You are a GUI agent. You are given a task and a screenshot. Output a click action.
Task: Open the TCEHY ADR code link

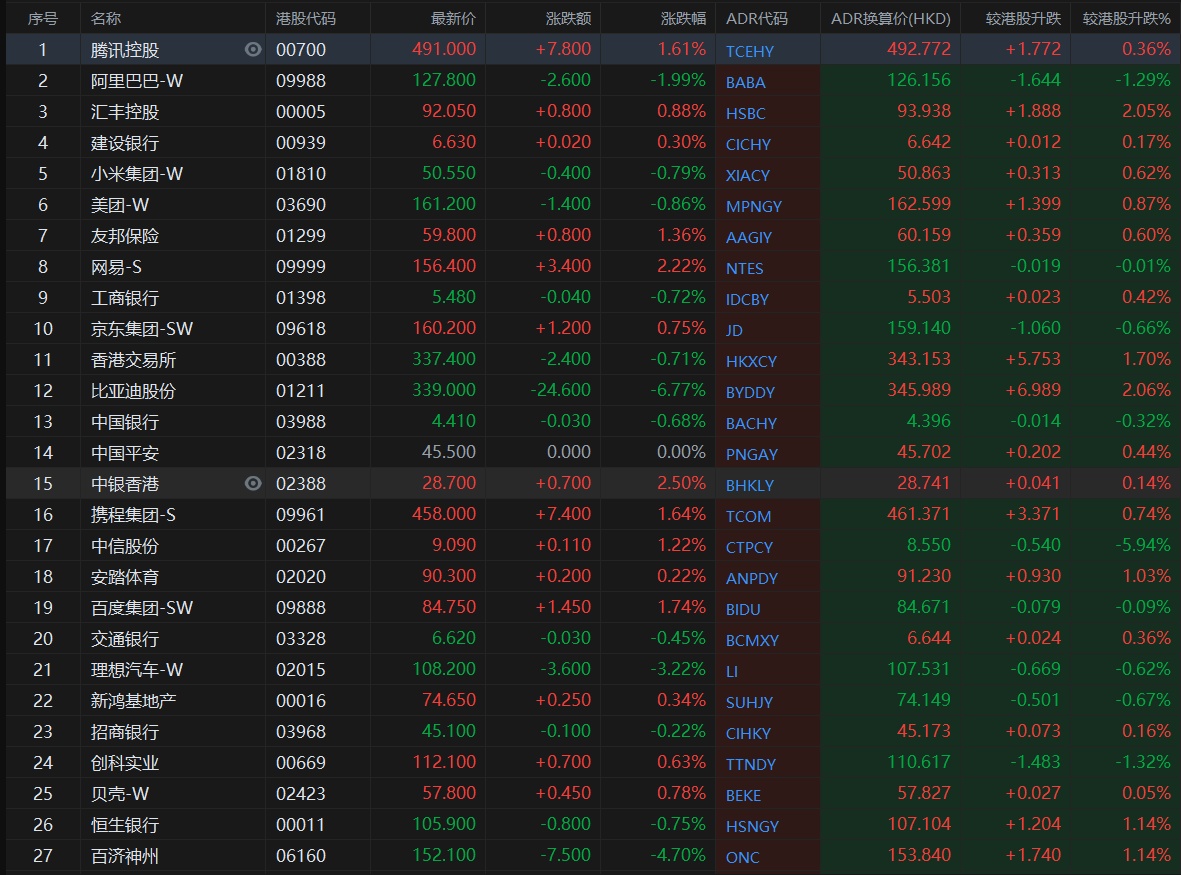750,51
